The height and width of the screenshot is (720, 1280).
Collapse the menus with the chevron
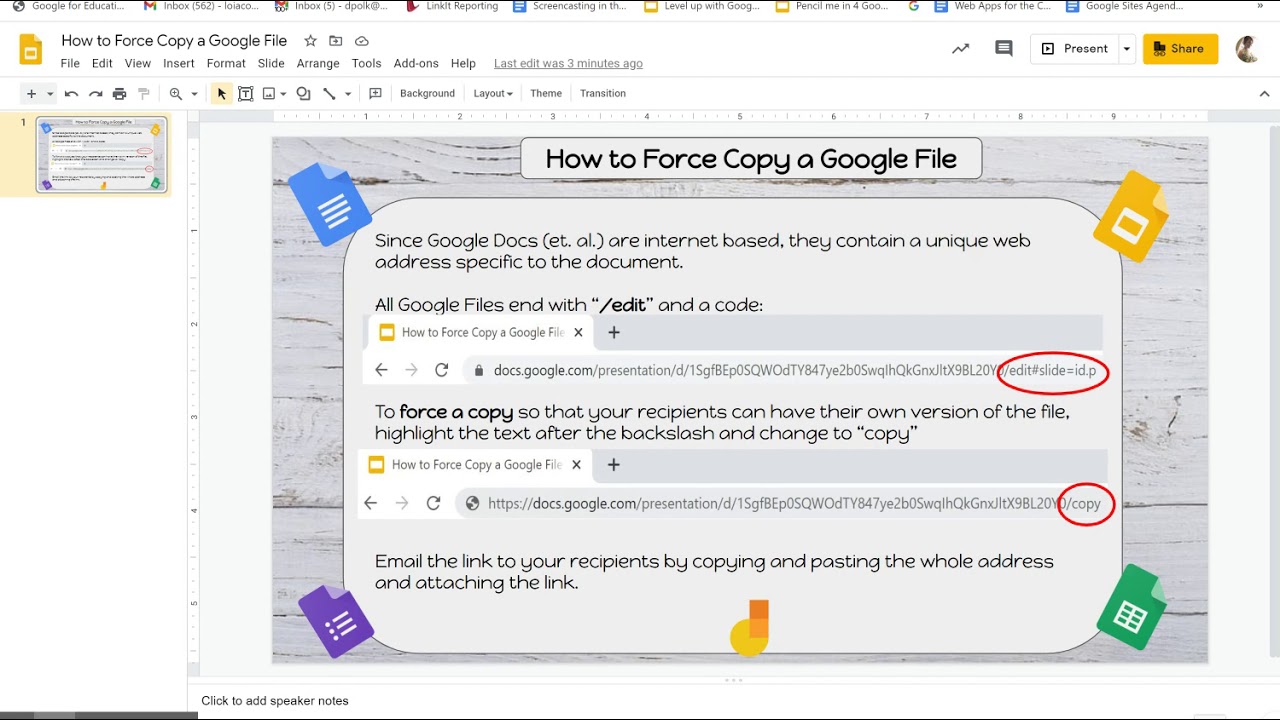(x=1264, y=94)
